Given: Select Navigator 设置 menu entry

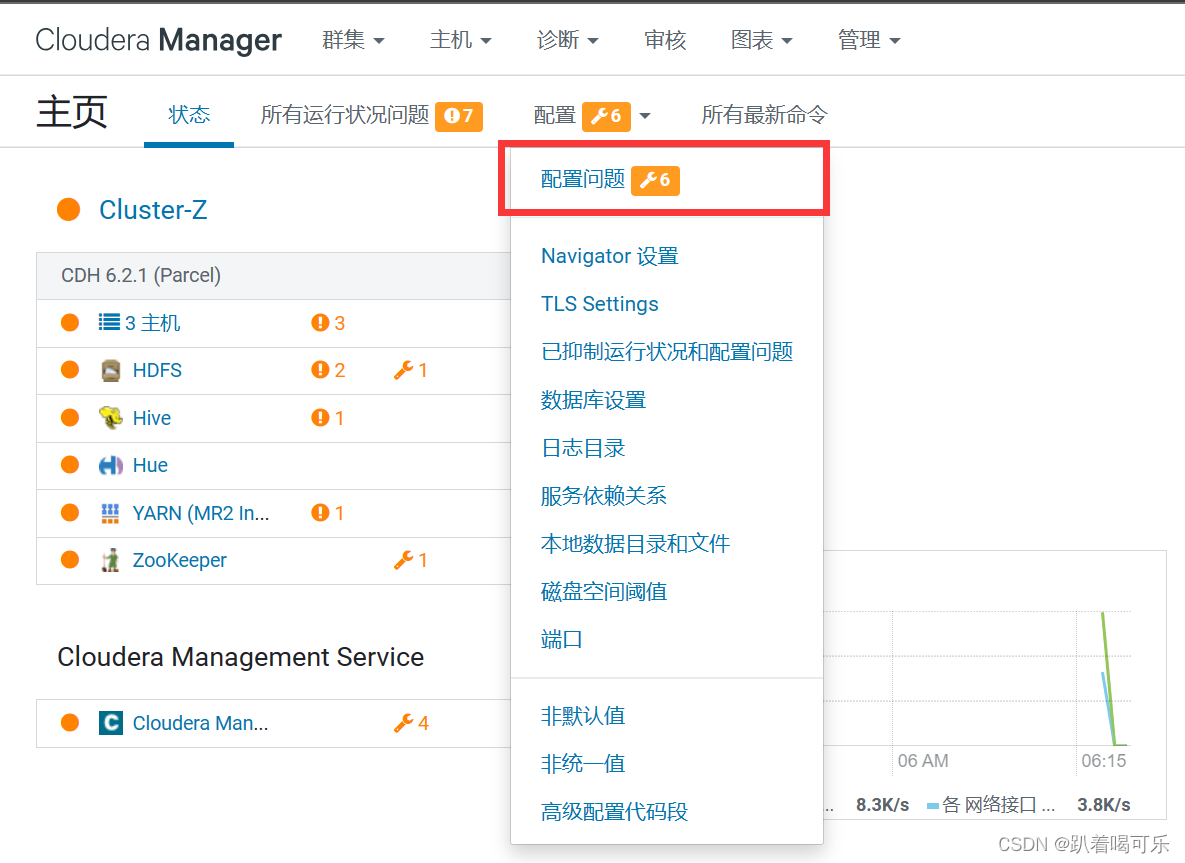Looking at the screenshot, I should (x=609, y=256).
